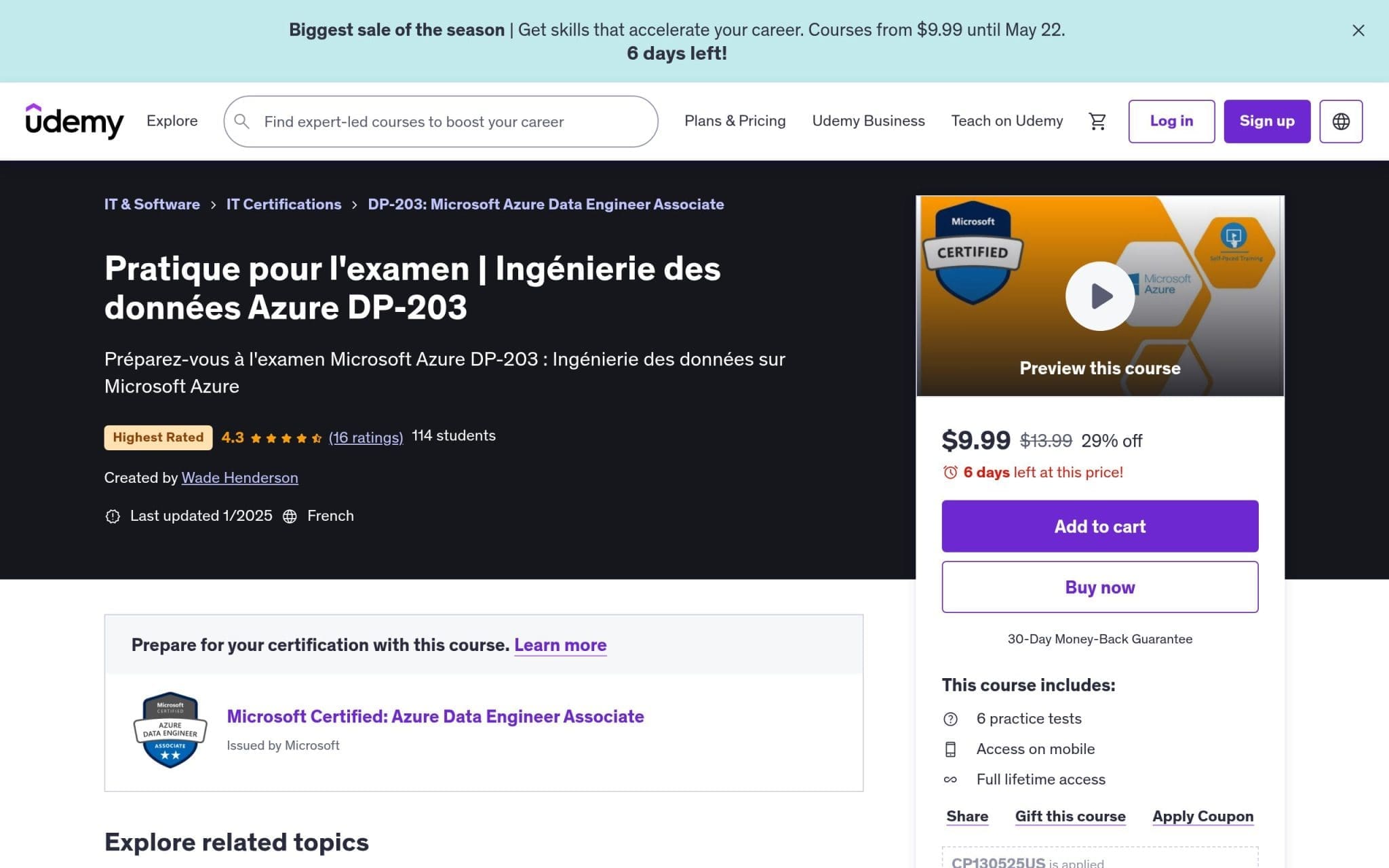Click the 'Full lifetime access' text
This screenshot has height=868, width=1389.
click(1040, 780)
